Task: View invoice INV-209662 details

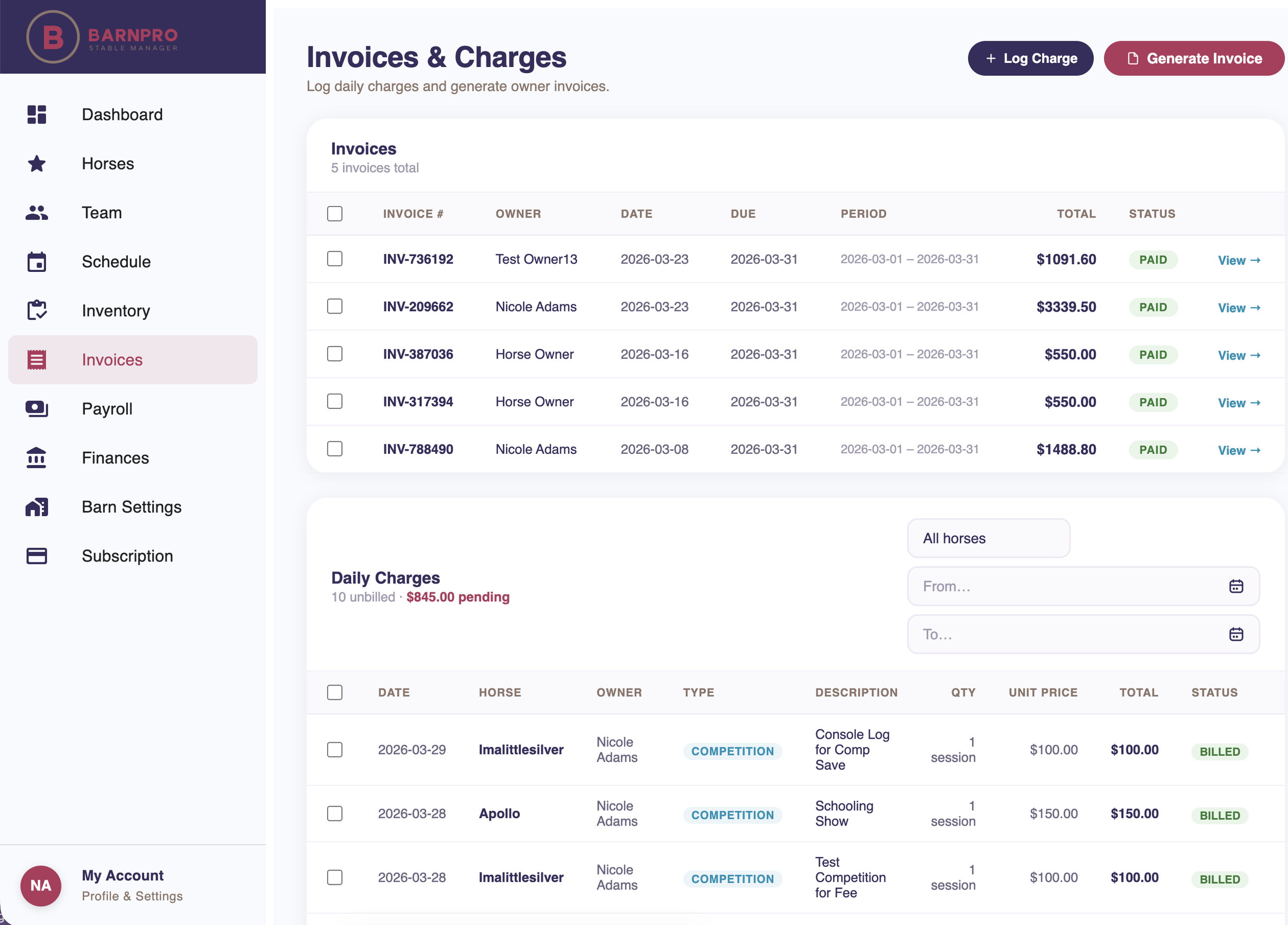Action: click(1239, 307)
